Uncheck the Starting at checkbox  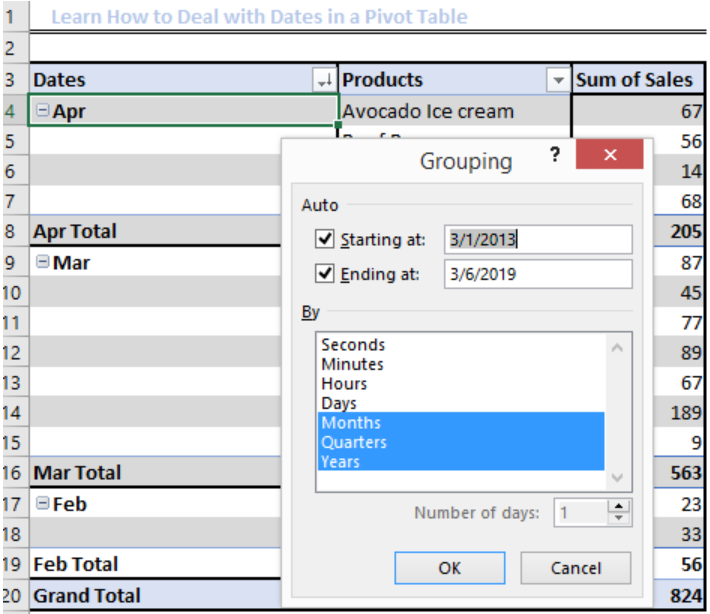pyautogui.click(x=323, y=240)
